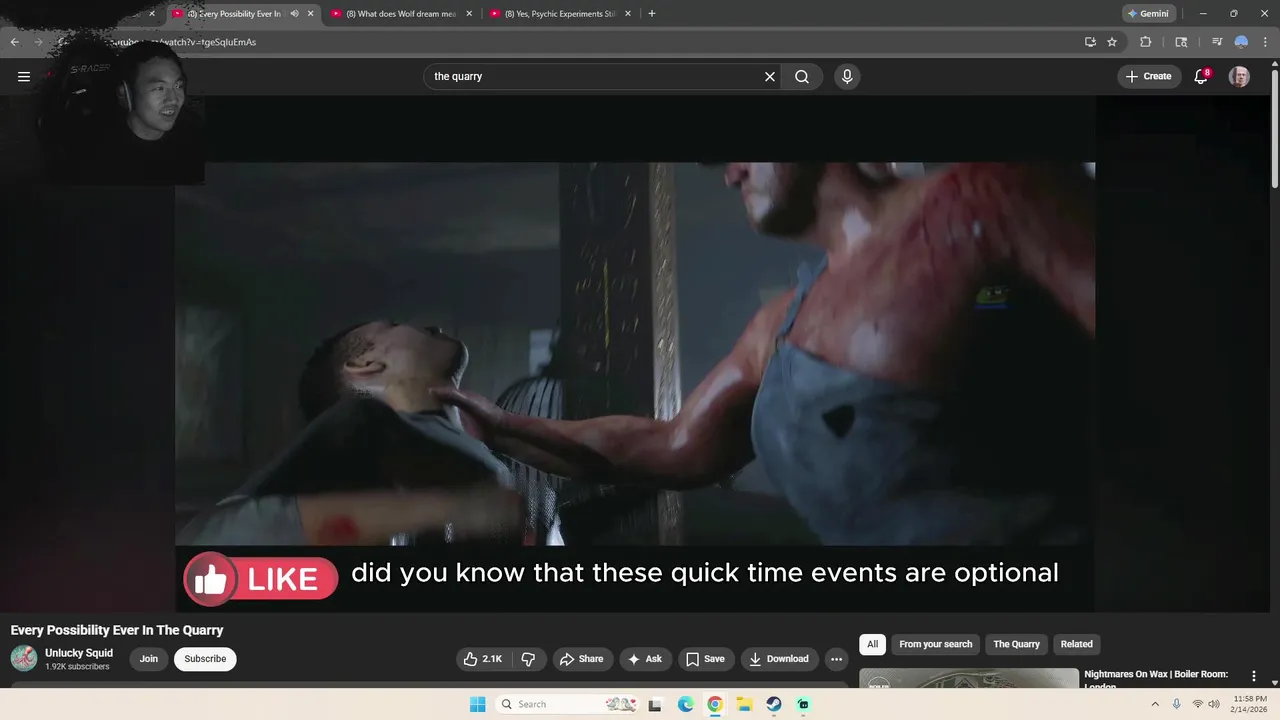Select the 'All' filter chip

pyautogui.click(x=872, y=644)
